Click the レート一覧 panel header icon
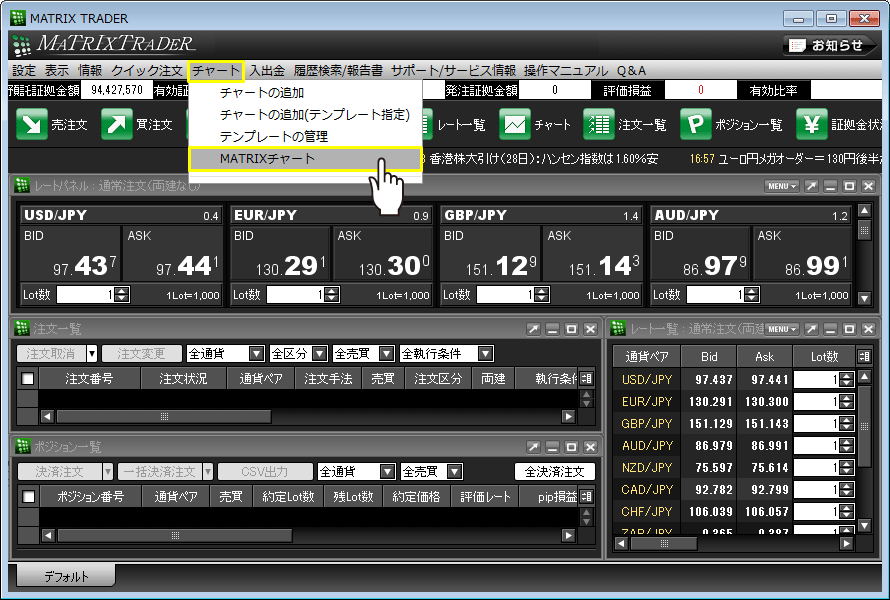This screenshot has height=600, width=890. 618,328
